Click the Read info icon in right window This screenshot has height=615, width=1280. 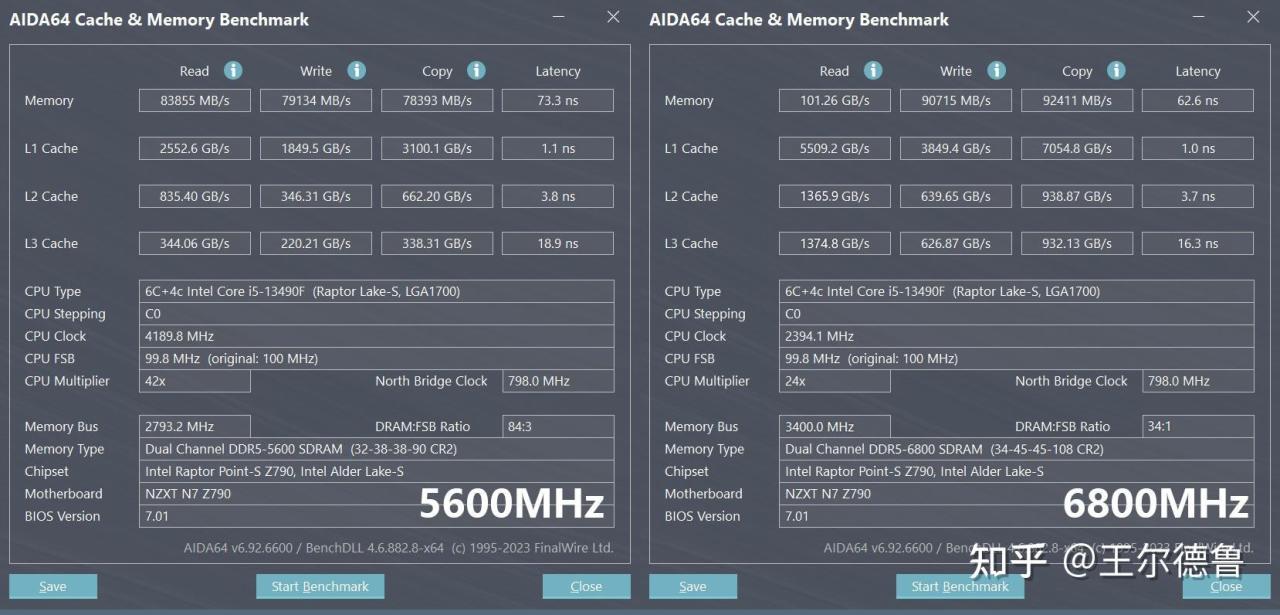pyautogui.click(x=873, y=70)
